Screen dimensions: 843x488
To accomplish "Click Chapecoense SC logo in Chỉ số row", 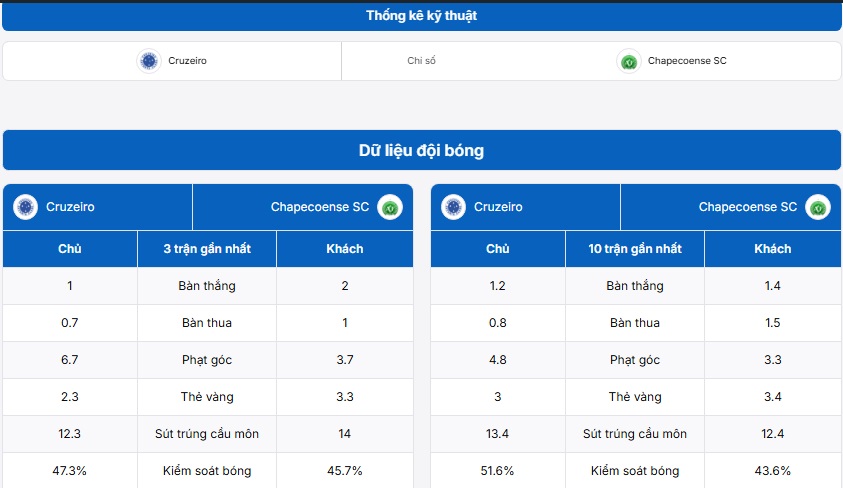I will 628,61.
